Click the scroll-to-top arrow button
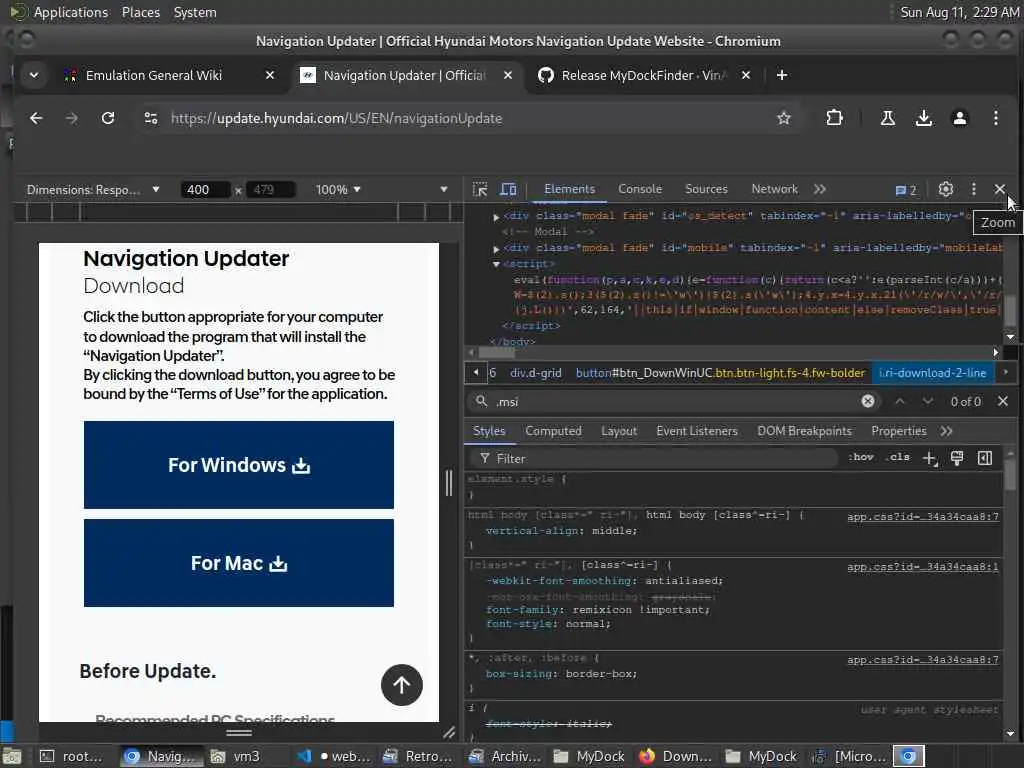This screenshot has height=768, width=1024. (x=402, y=685)
